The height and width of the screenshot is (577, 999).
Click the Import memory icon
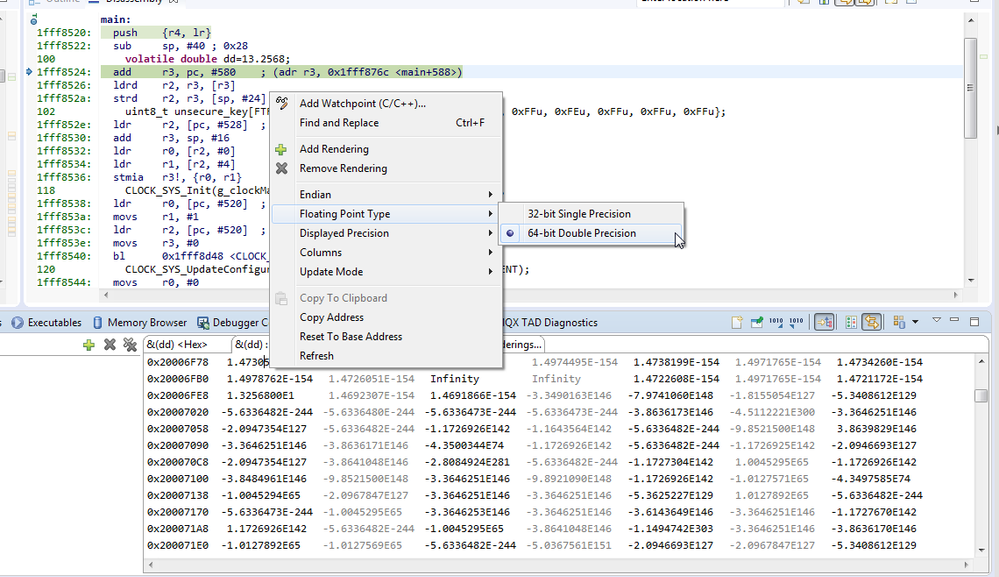coord(777,322)
